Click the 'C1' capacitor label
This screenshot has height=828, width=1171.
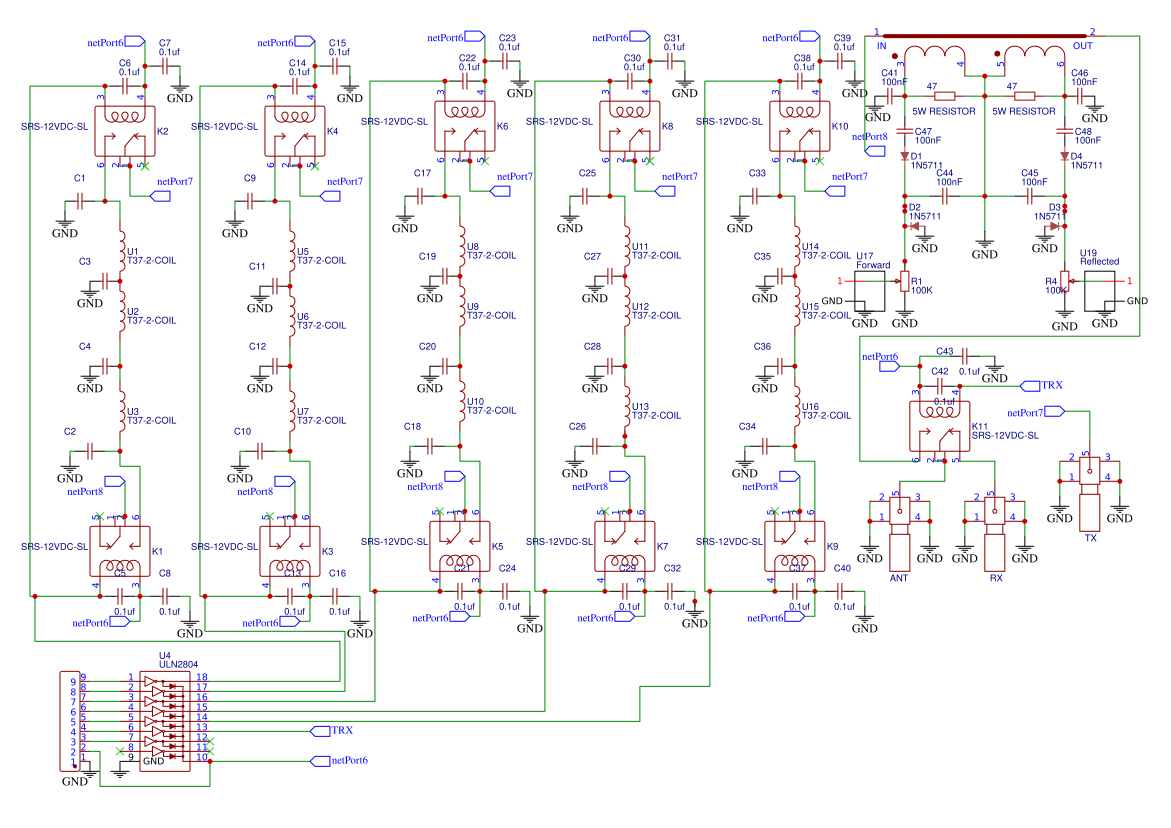(80, 178)
